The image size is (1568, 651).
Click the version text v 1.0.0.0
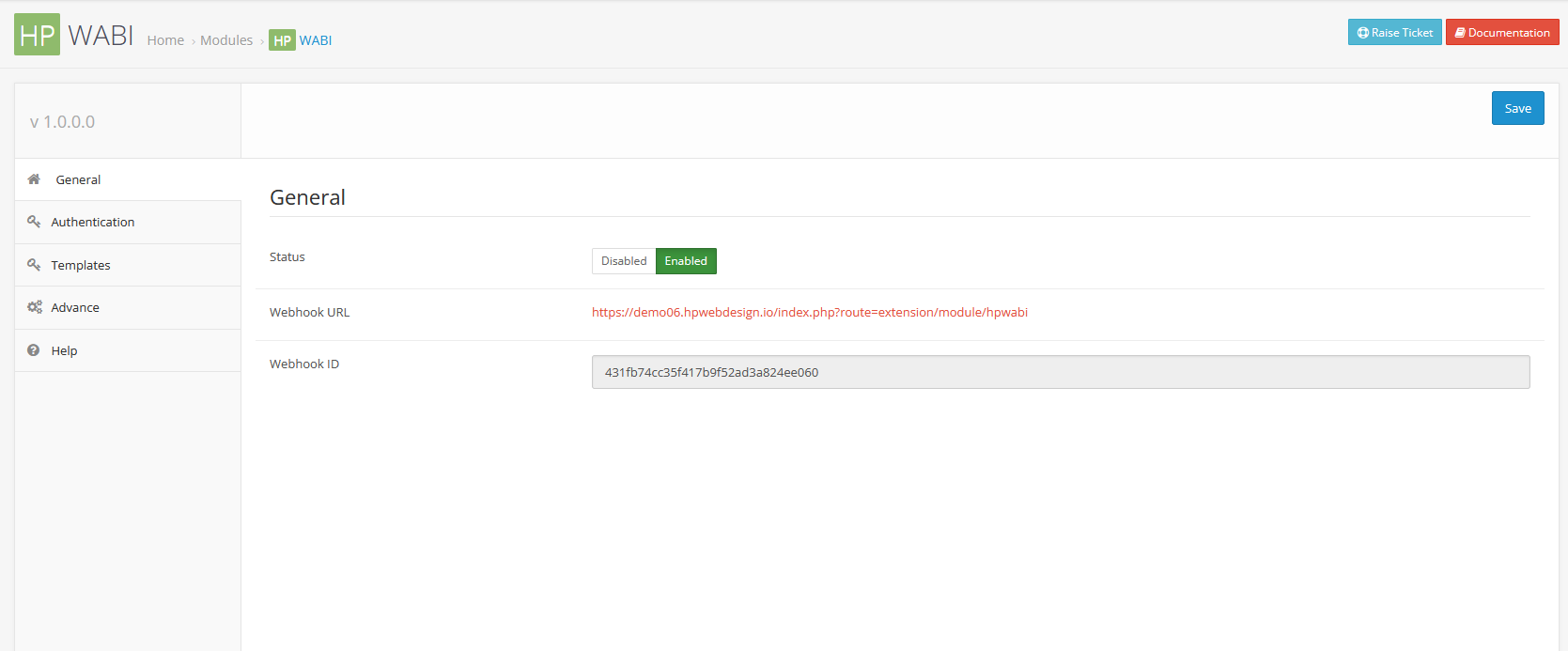pos(62,122)
